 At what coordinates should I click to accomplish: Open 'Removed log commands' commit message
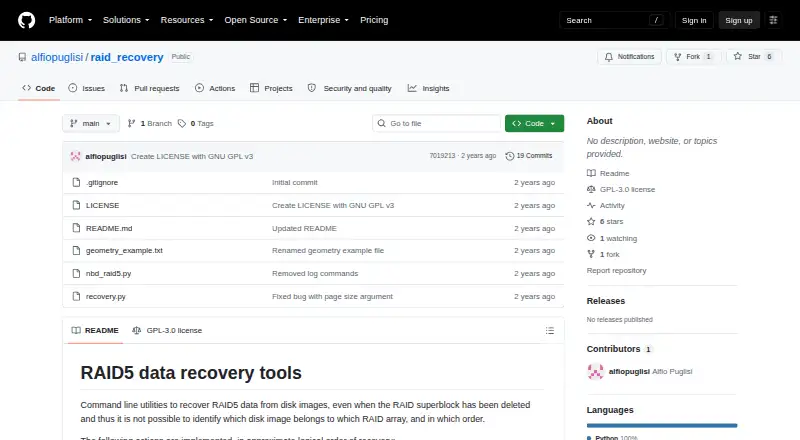tap(315, 274)
